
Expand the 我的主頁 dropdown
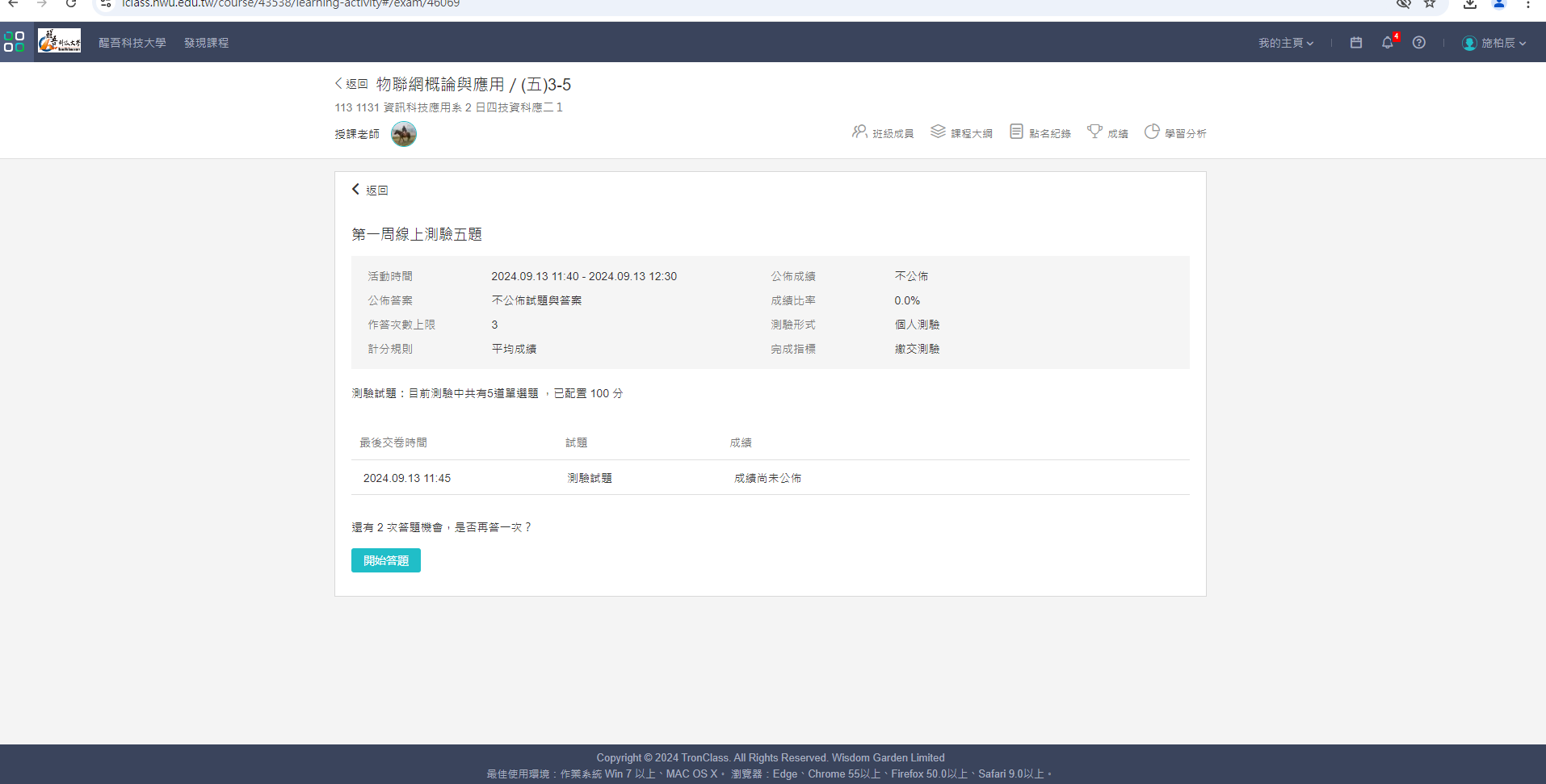1285,43
